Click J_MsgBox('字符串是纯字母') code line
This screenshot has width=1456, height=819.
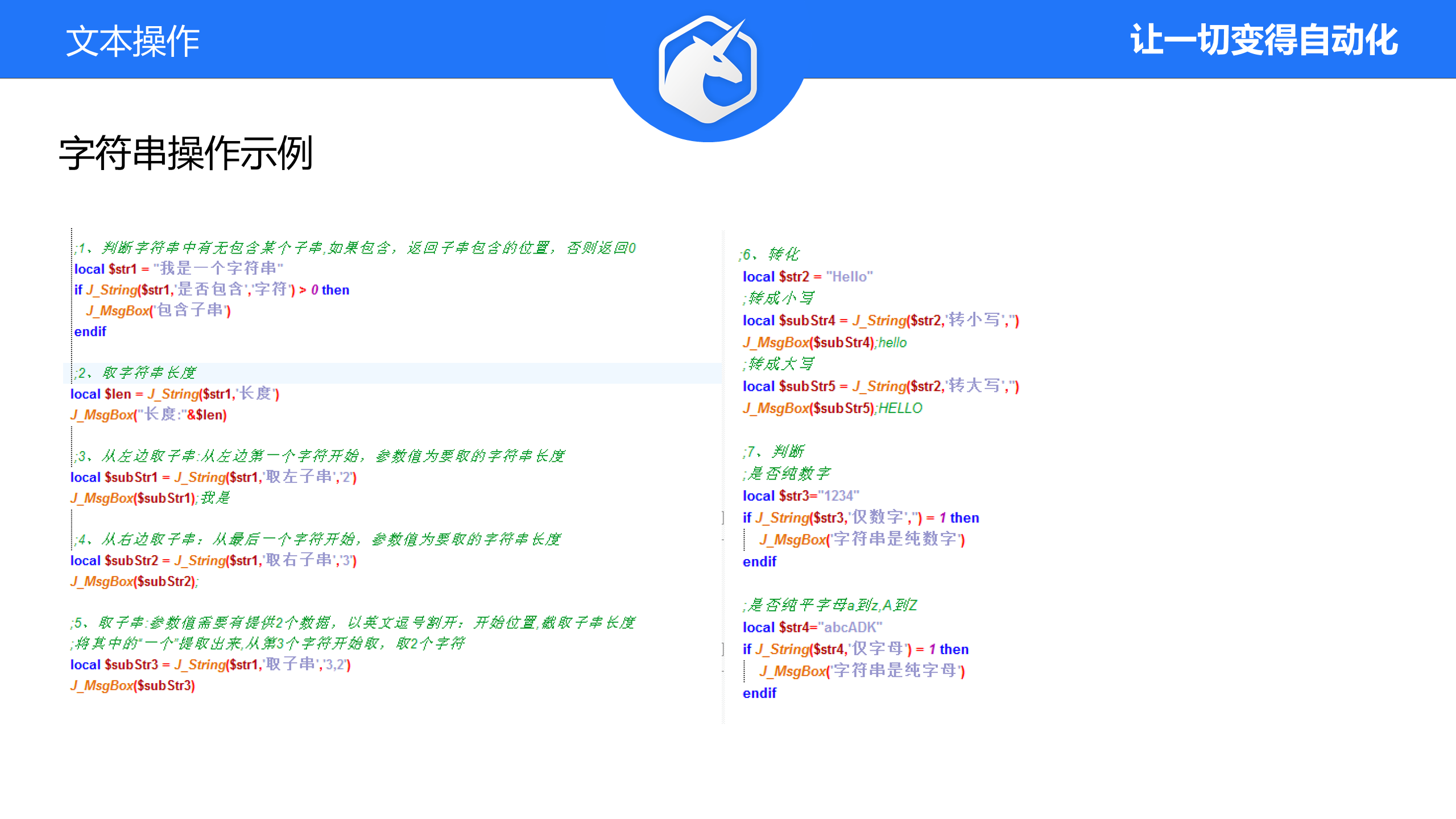[862, 671]
